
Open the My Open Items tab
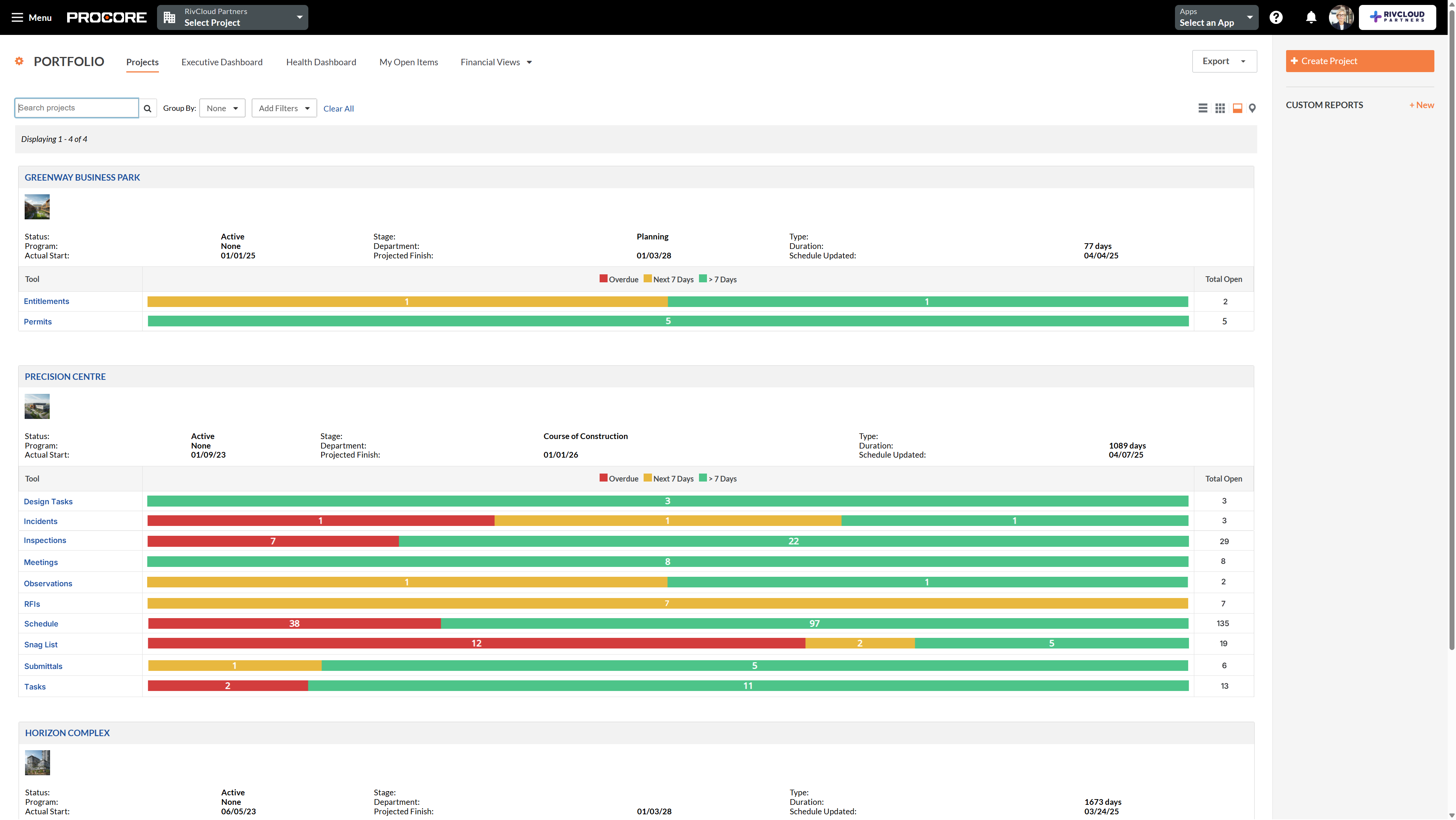click(x=408, y=62)
